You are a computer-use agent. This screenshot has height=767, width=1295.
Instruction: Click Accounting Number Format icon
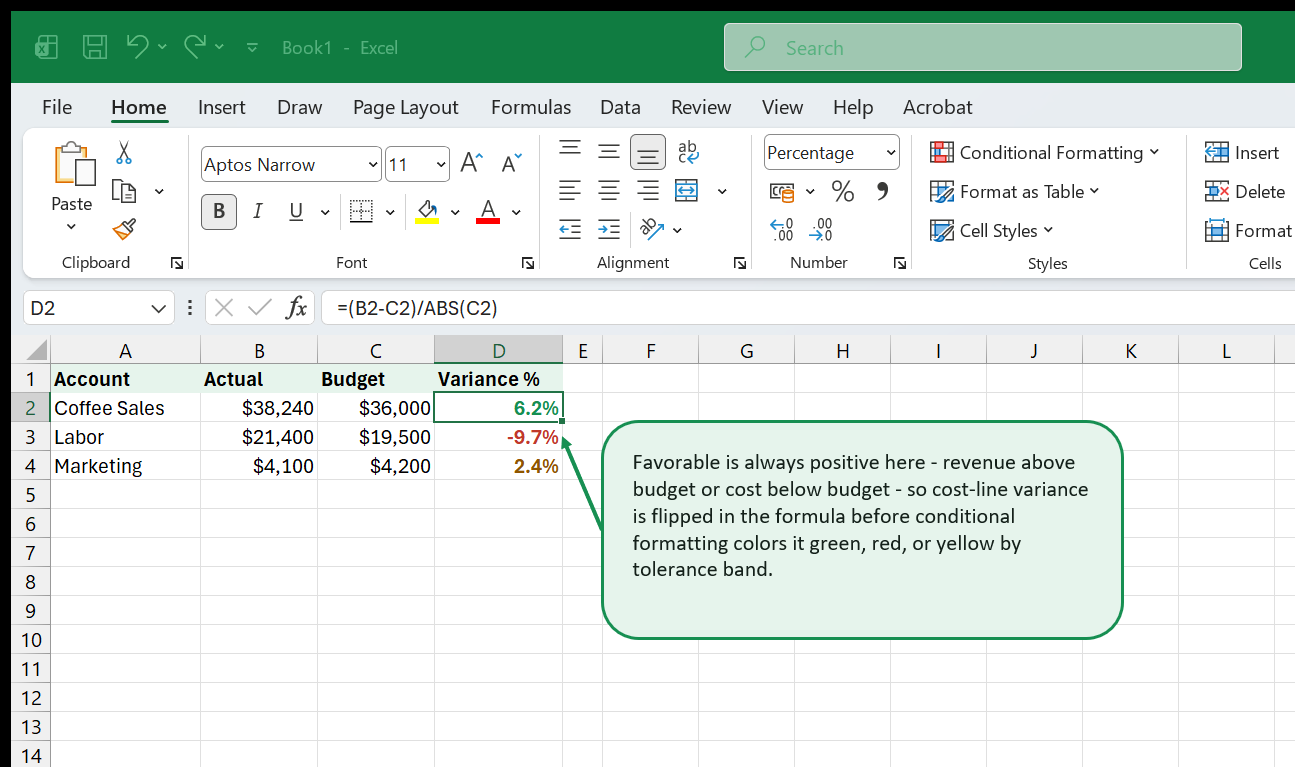[783, 190]
